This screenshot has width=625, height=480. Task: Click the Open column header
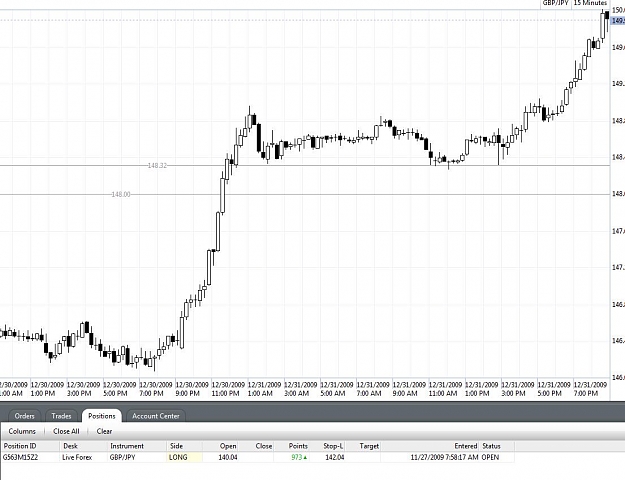(220, 446)
